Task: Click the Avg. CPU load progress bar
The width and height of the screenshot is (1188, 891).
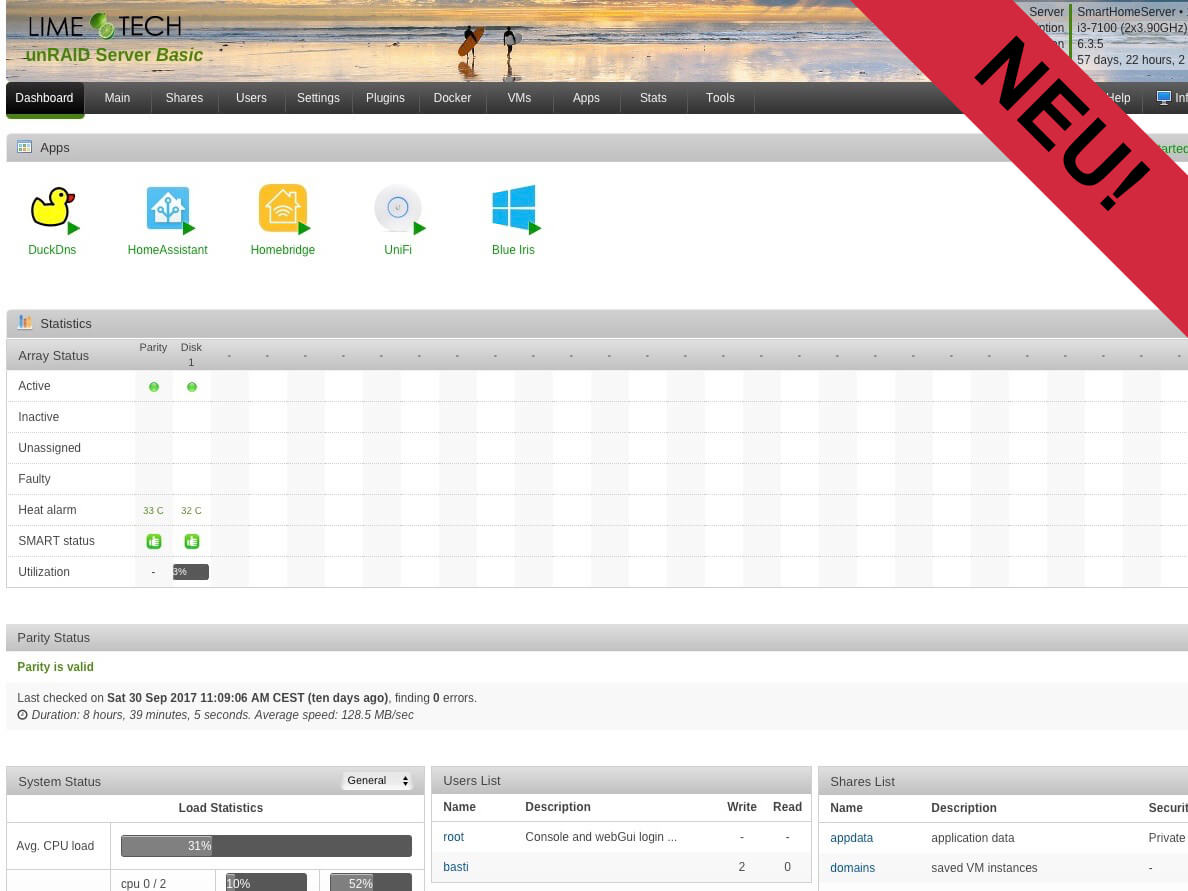Action: (267, 846)
